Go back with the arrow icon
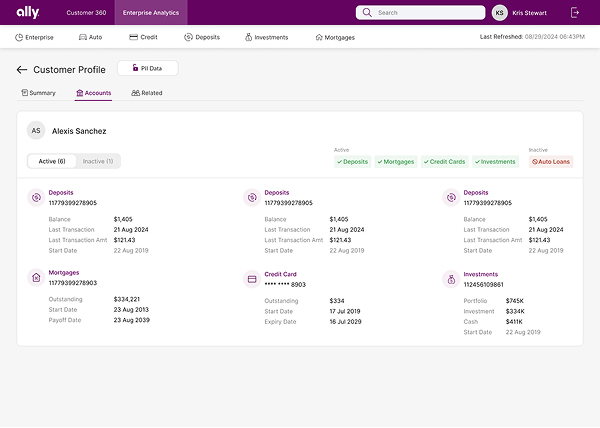The height and width of the screenshot is (428, 600). click(22, 70)
